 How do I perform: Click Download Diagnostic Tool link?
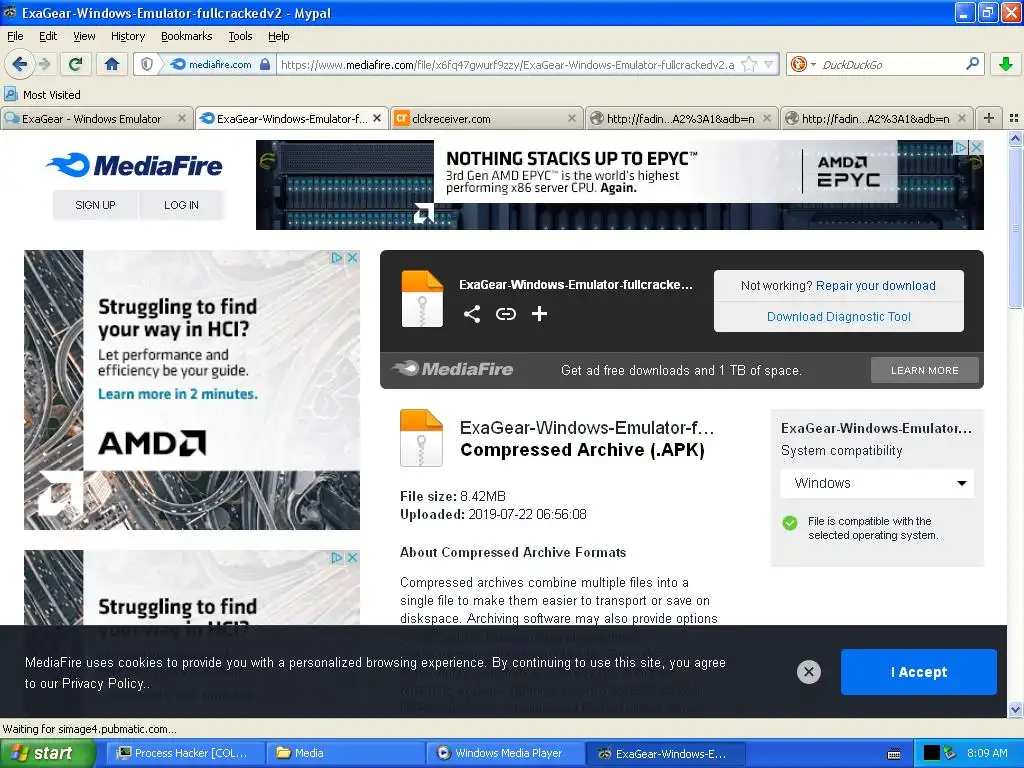click(x=839, y=317)
